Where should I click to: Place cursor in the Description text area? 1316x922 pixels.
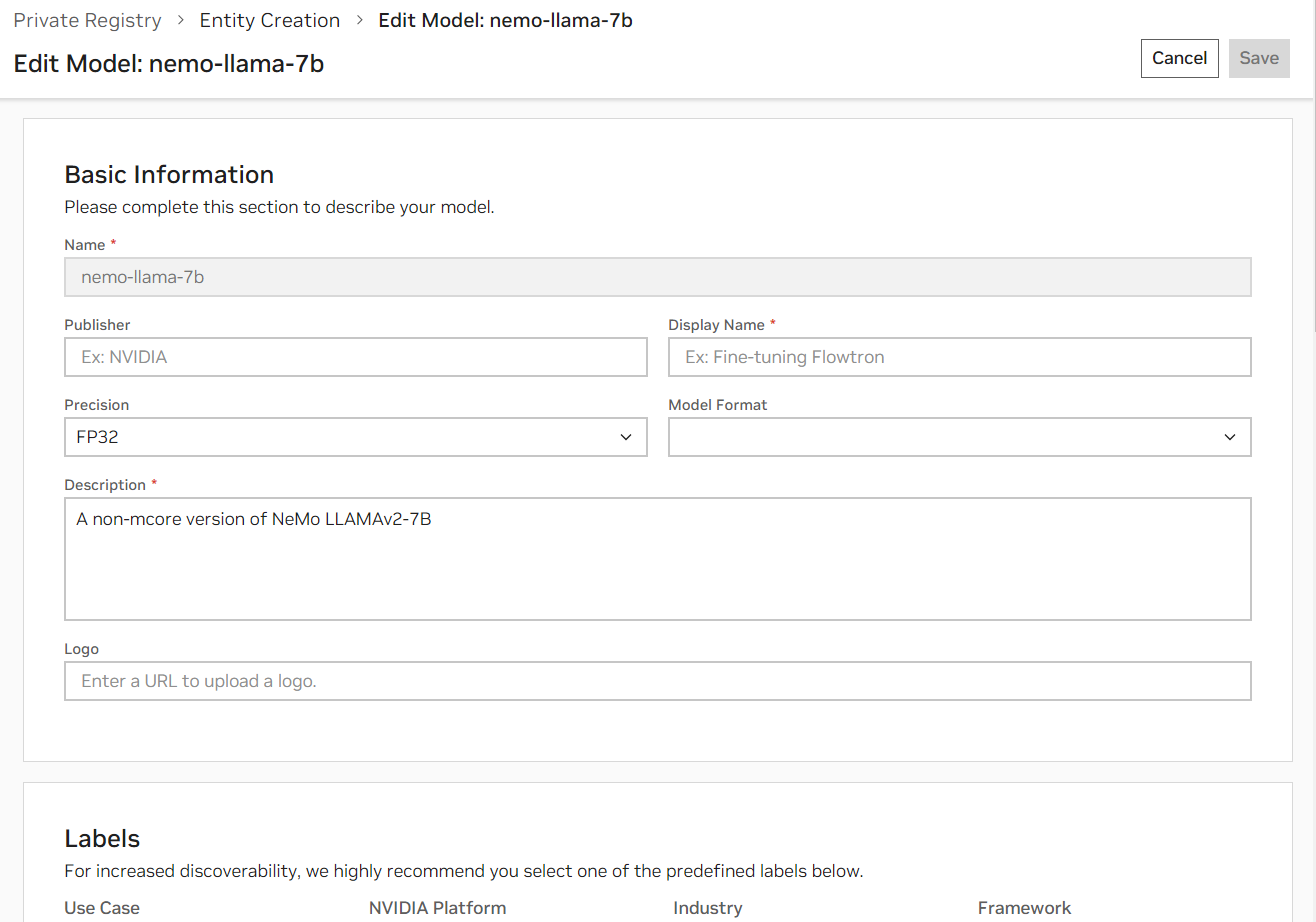click(x=657, y=558)
